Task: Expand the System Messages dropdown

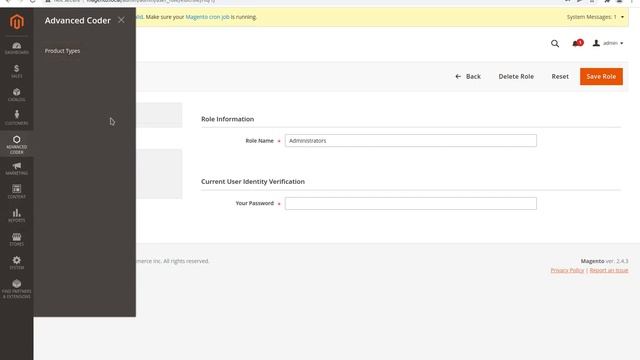Action: (595, 17)
